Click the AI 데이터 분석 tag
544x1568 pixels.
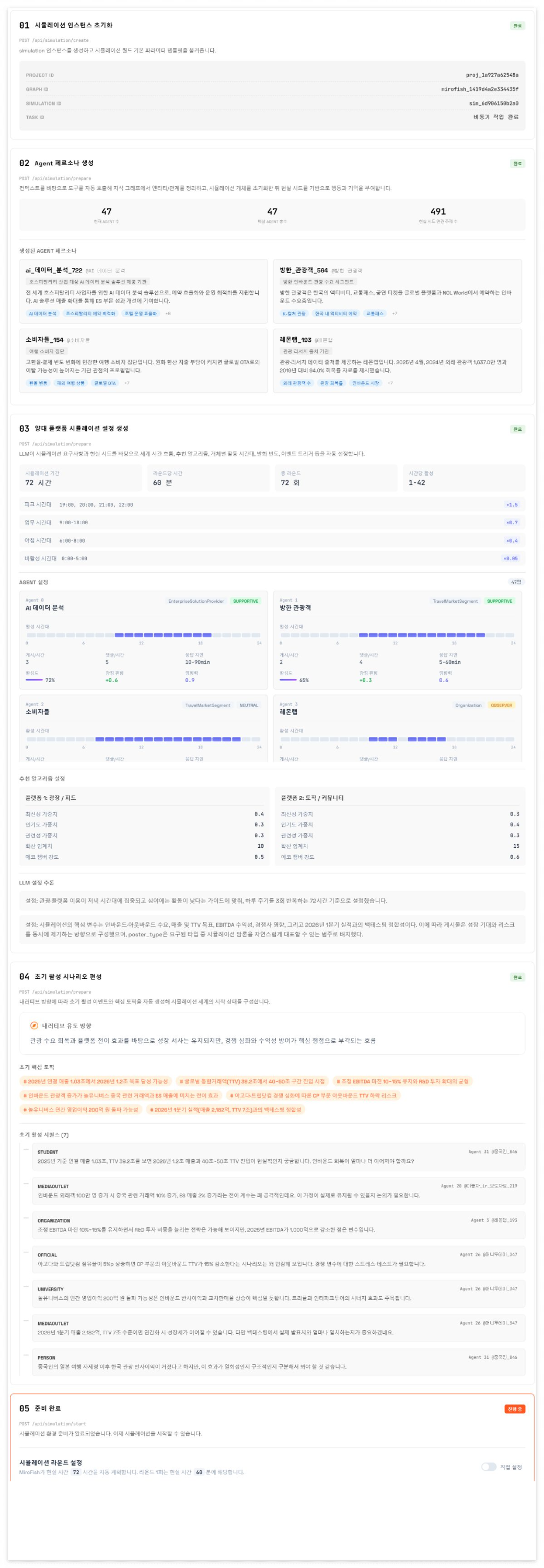coord(43,314)
